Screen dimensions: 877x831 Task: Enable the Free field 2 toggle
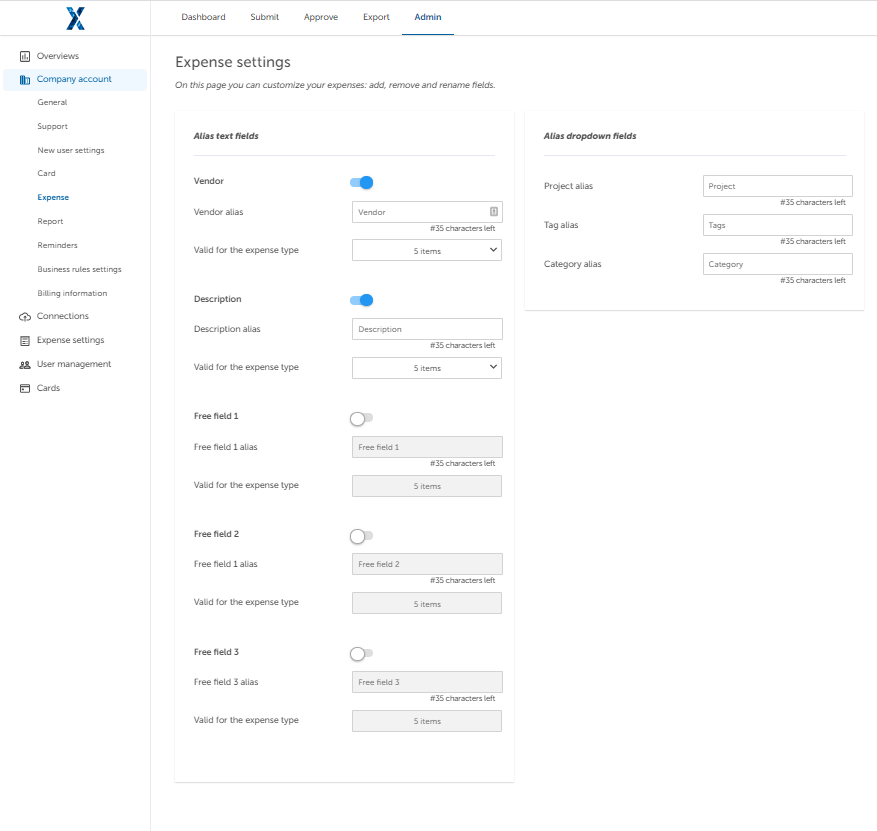361,536
